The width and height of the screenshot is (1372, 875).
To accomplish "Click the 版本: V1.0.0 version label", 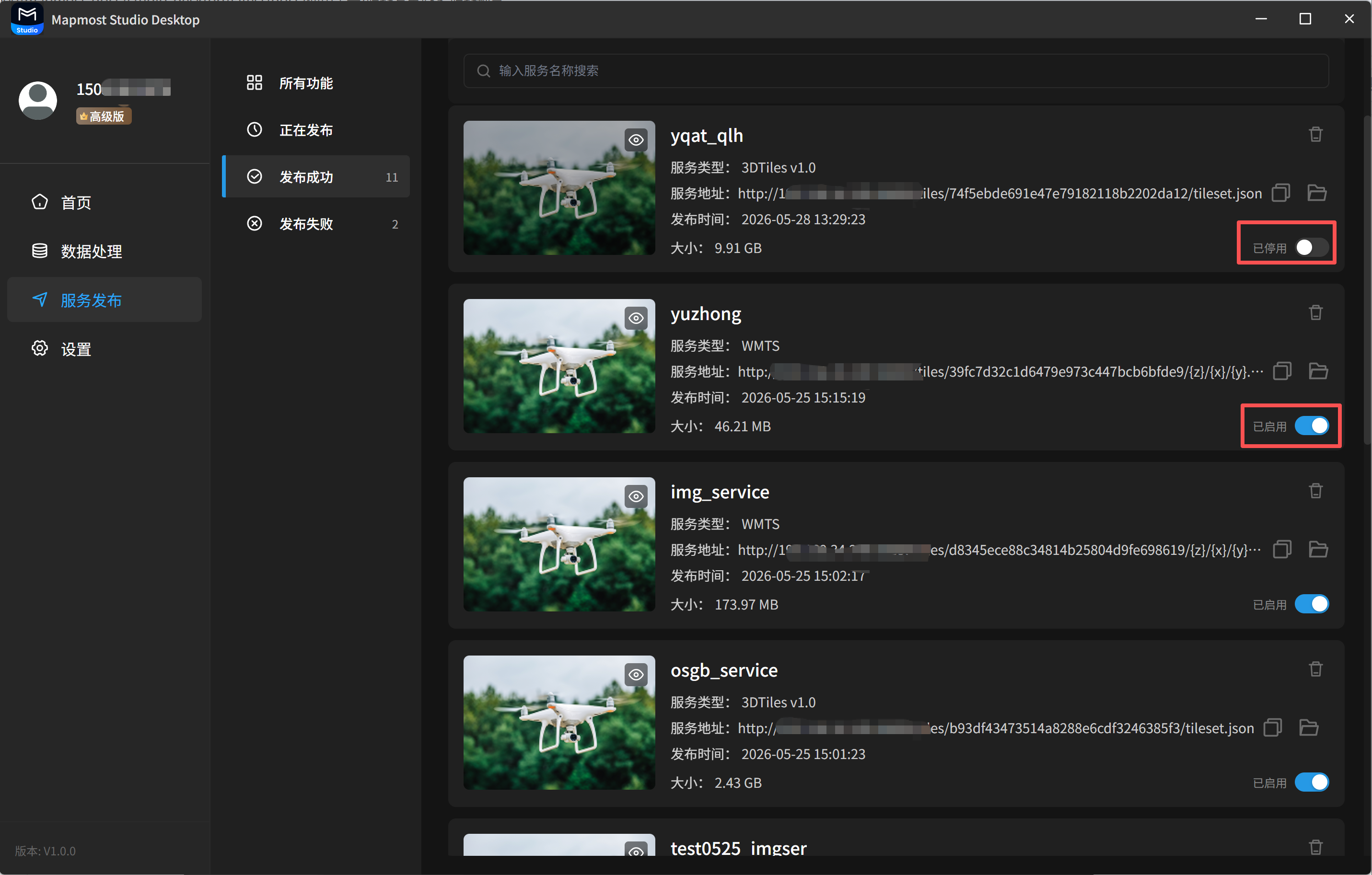I will click(x=45, y=851).
